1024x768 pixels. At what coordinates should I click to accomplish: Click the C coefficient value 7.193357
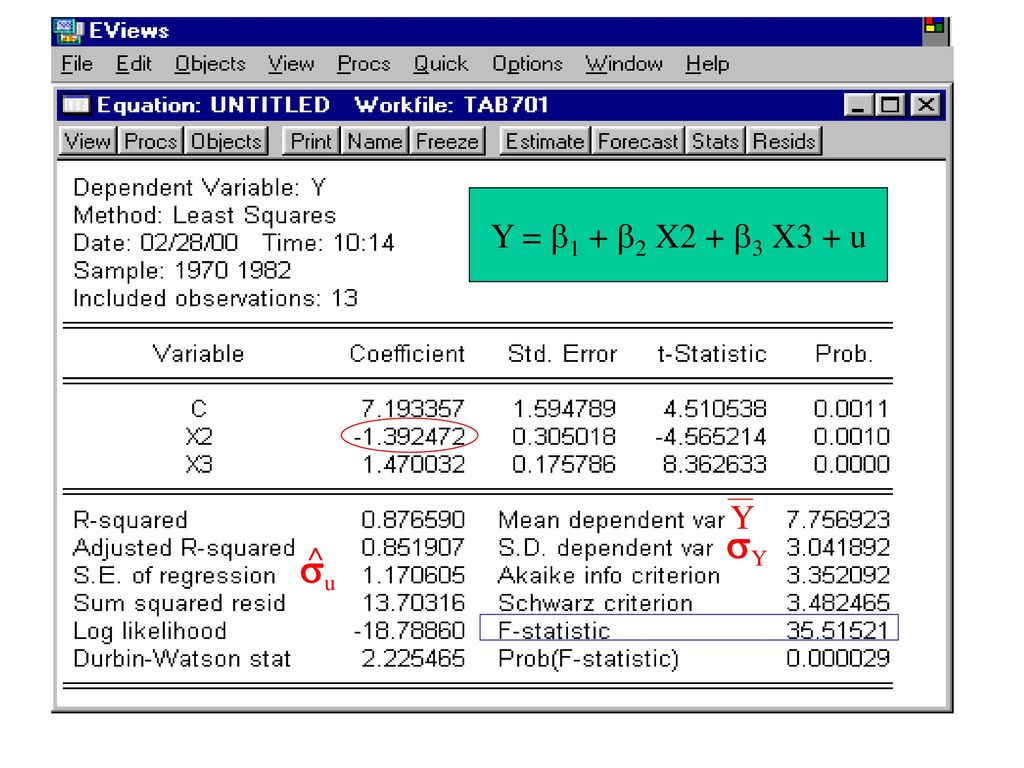[413, 409]
